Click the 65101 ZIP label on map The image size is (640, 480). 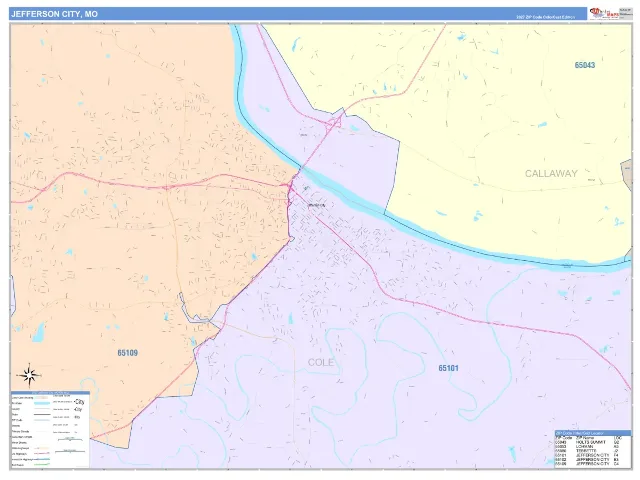(x=448, y=368)
